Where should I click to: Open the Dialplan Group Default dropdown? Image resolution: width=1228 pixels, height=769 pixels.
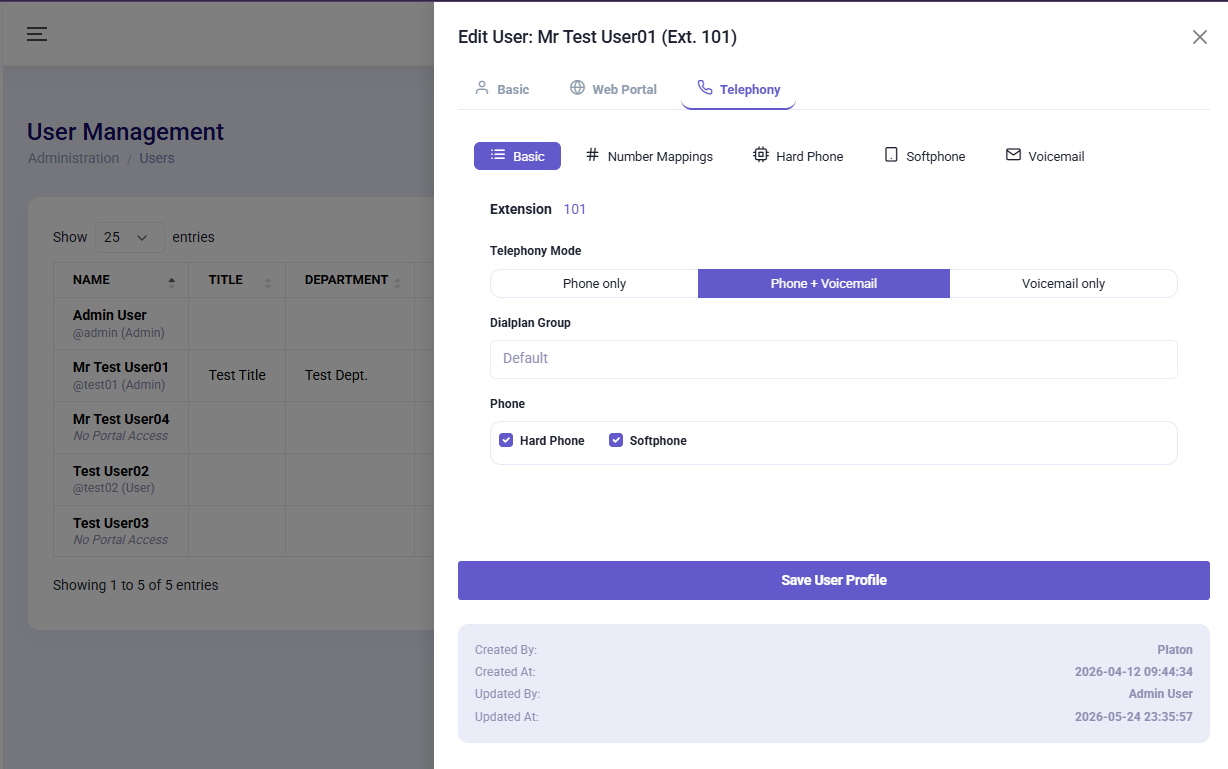coord(834,359)
